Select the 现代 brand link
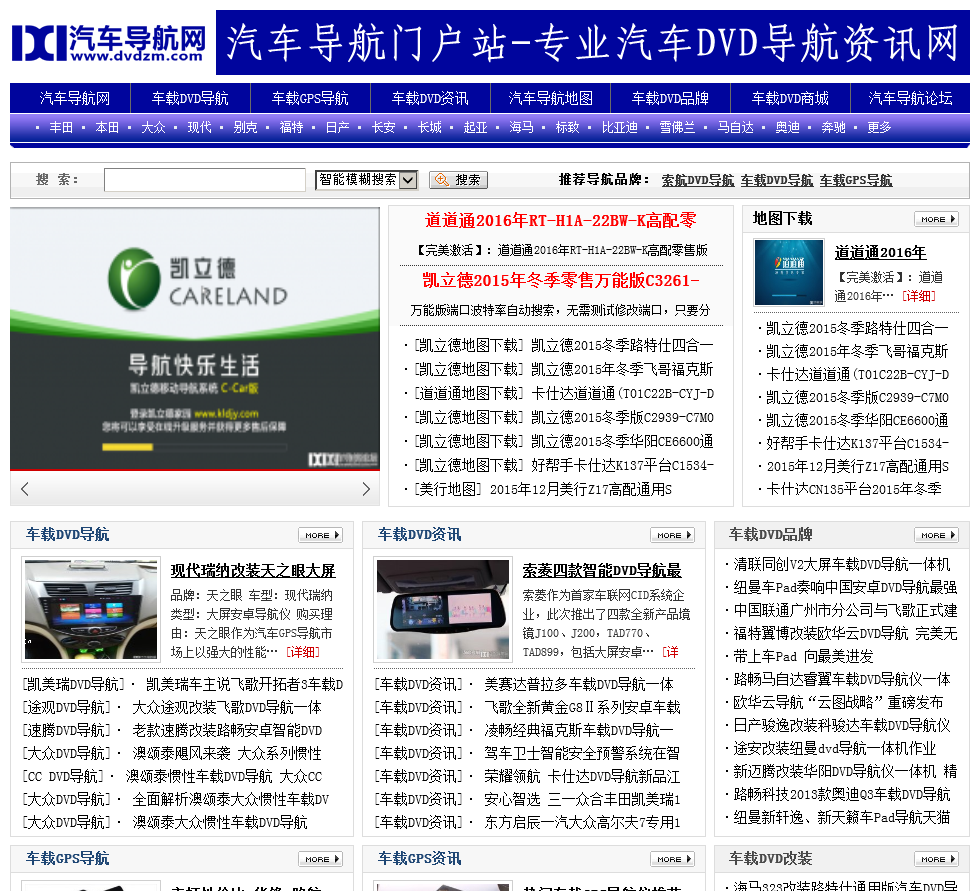980x891 pixels. (199, 127)
